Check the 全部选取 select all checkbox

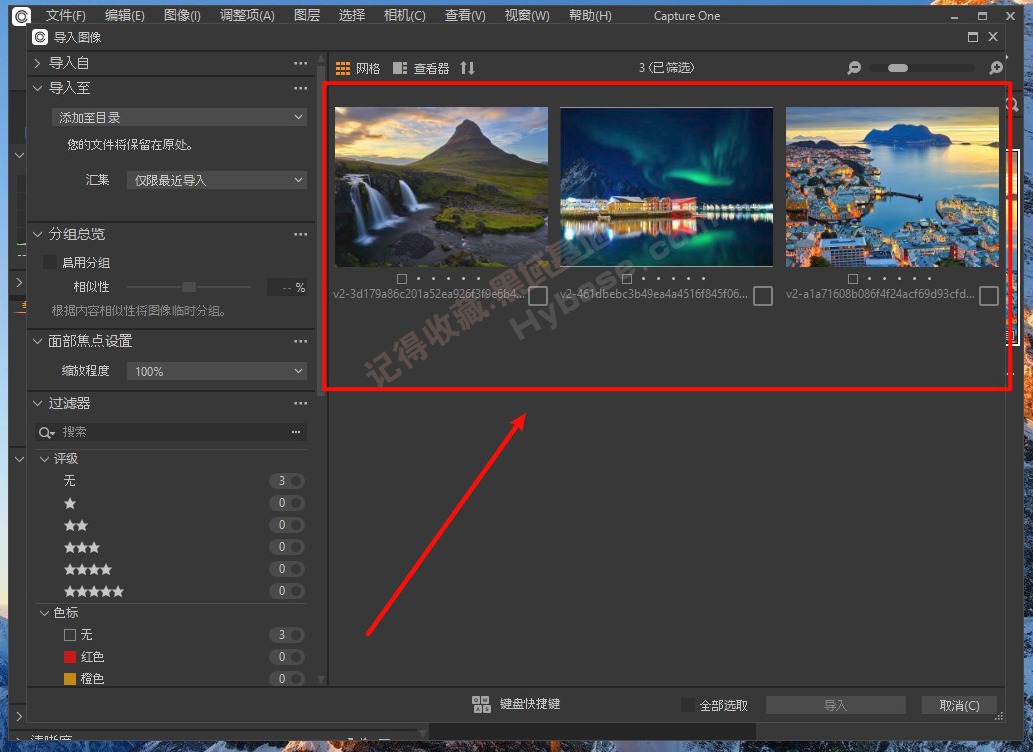688,705
